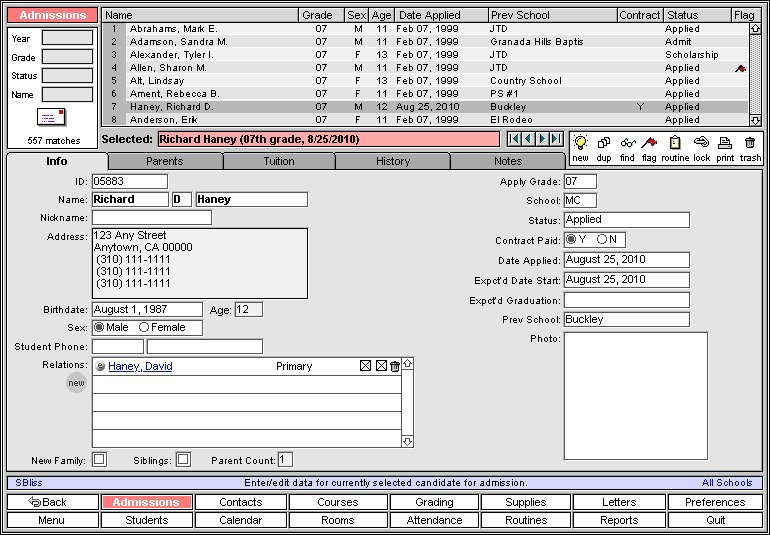Click the Nickname field

(152, 218)
